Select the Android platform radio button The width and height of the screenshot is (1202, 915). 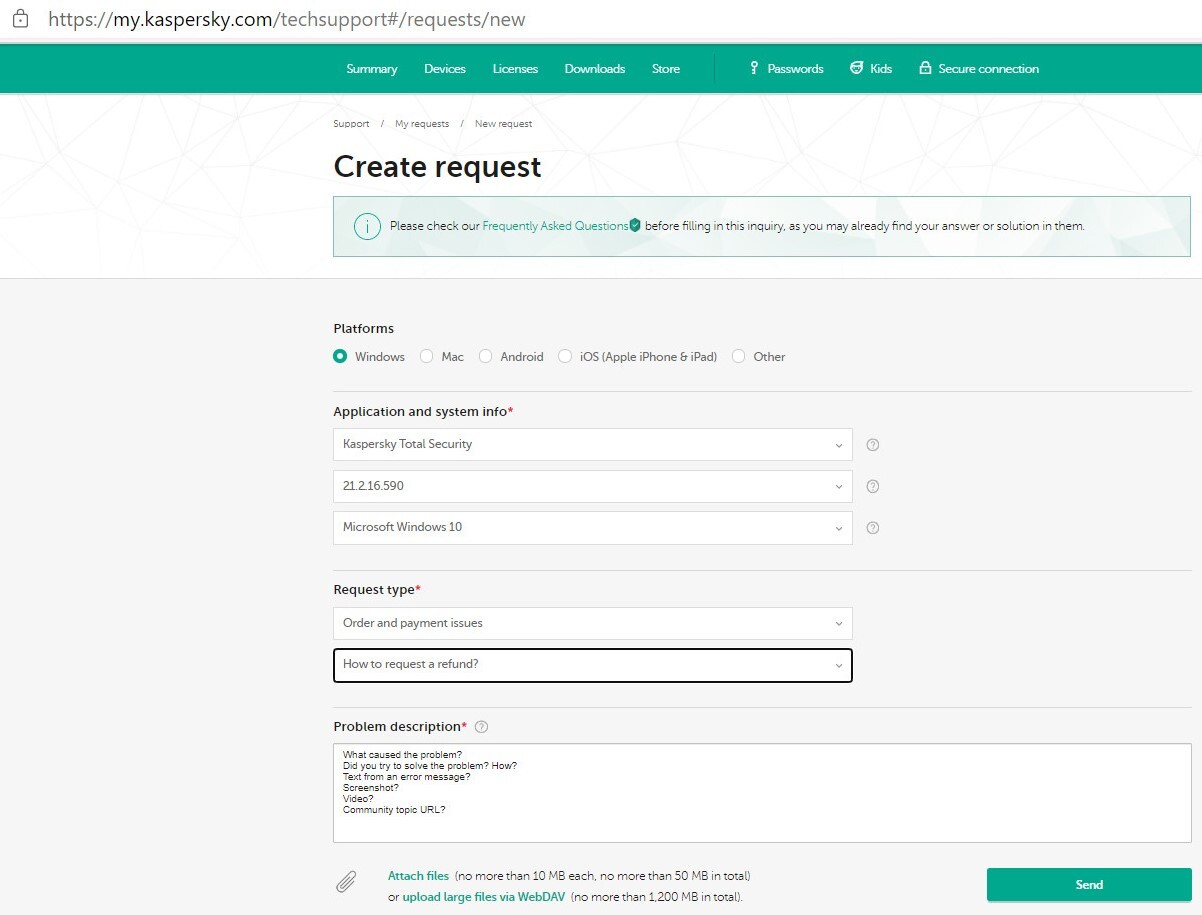tap(486, 356)
